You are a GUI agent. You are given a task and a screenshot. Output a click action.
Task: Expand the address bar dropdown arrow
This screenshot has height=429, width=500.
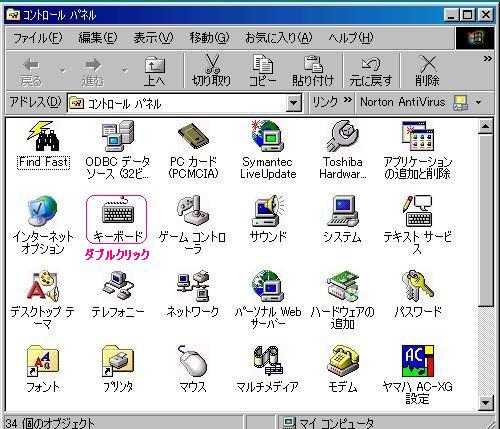(x=294, y=103)
